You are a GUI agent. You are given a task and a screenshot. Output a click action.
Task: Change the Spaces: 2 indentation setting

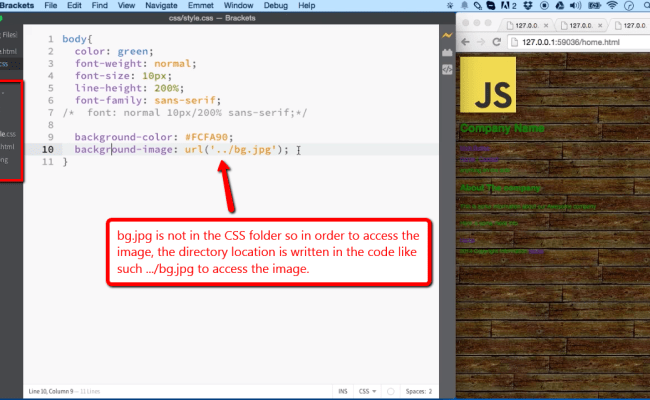click(419, 391)
